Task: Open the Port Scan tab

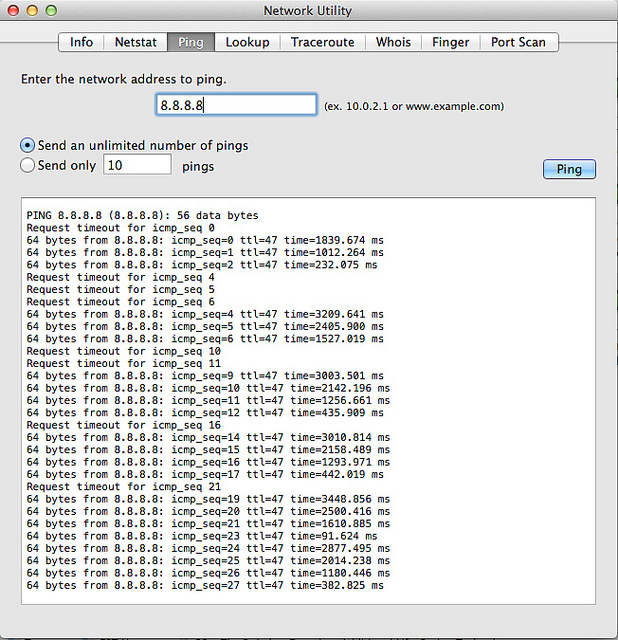Action: [518, 42]
